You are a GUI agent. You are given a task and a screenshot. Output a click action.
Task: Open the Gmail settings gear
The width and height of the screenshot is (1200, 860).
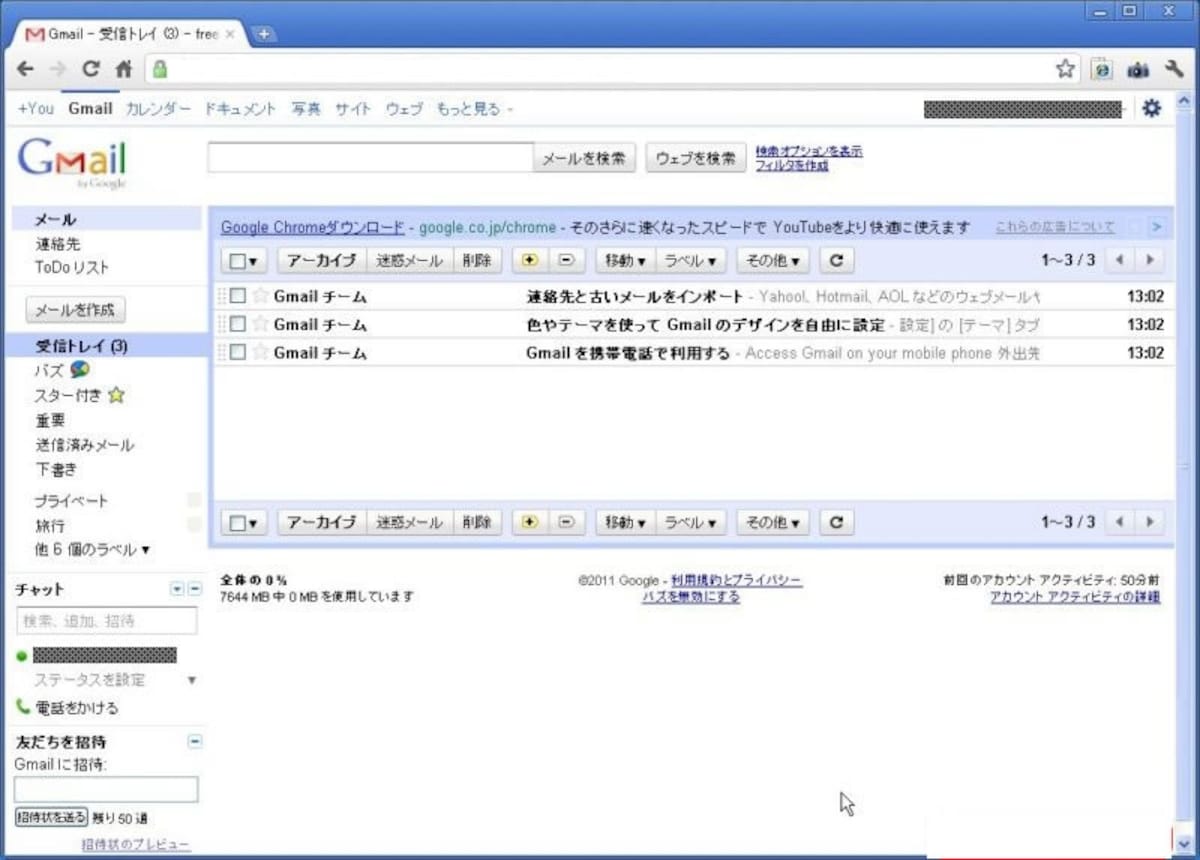pos(1152,108)
